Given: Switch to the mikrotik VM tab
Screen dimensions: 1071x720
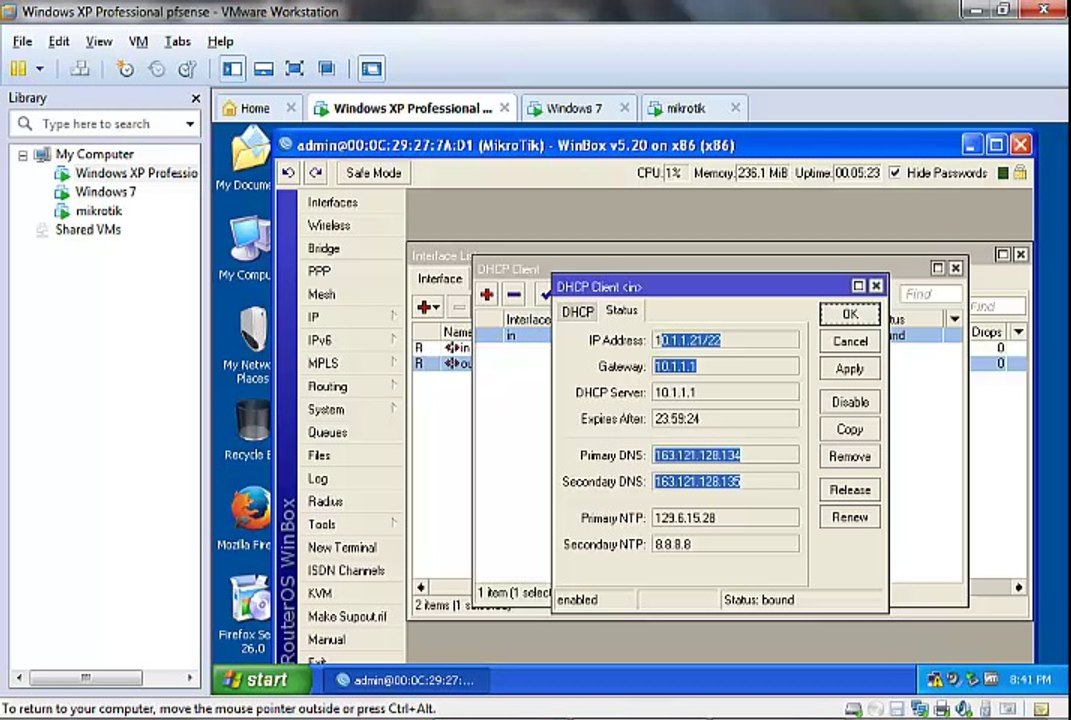Looking at the screenshot, I should [694, 108].
